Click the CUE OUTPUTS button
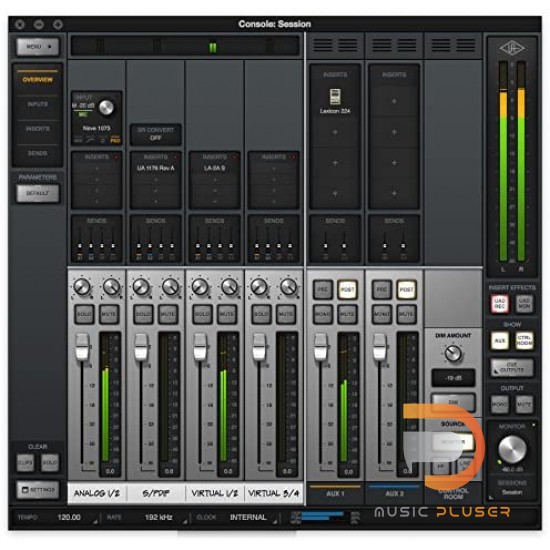The height and width of the screenshot is (550, 550). click(x=512, y=367)
